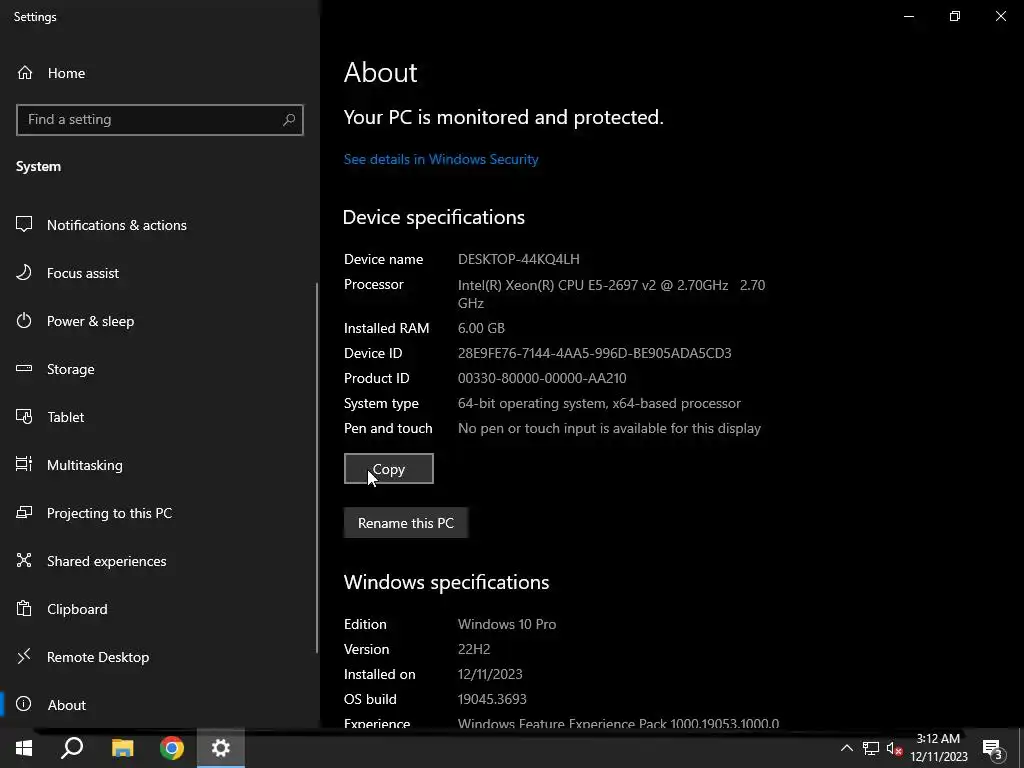Open Notifications & actions settings
The width and height of the screenshot is (1024, 768).
116,225
